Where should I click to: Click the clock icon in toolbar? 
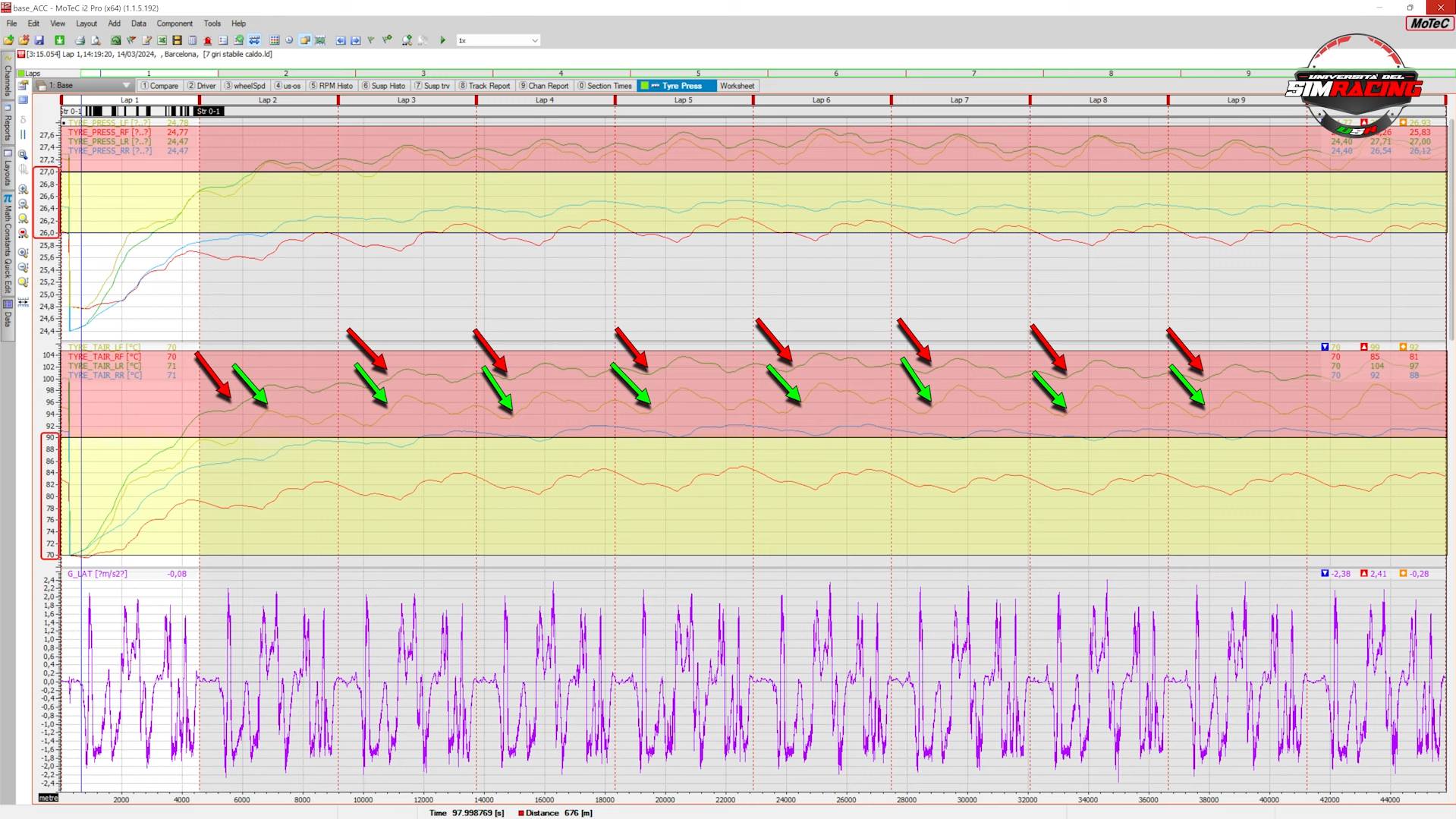pos(289,40)
